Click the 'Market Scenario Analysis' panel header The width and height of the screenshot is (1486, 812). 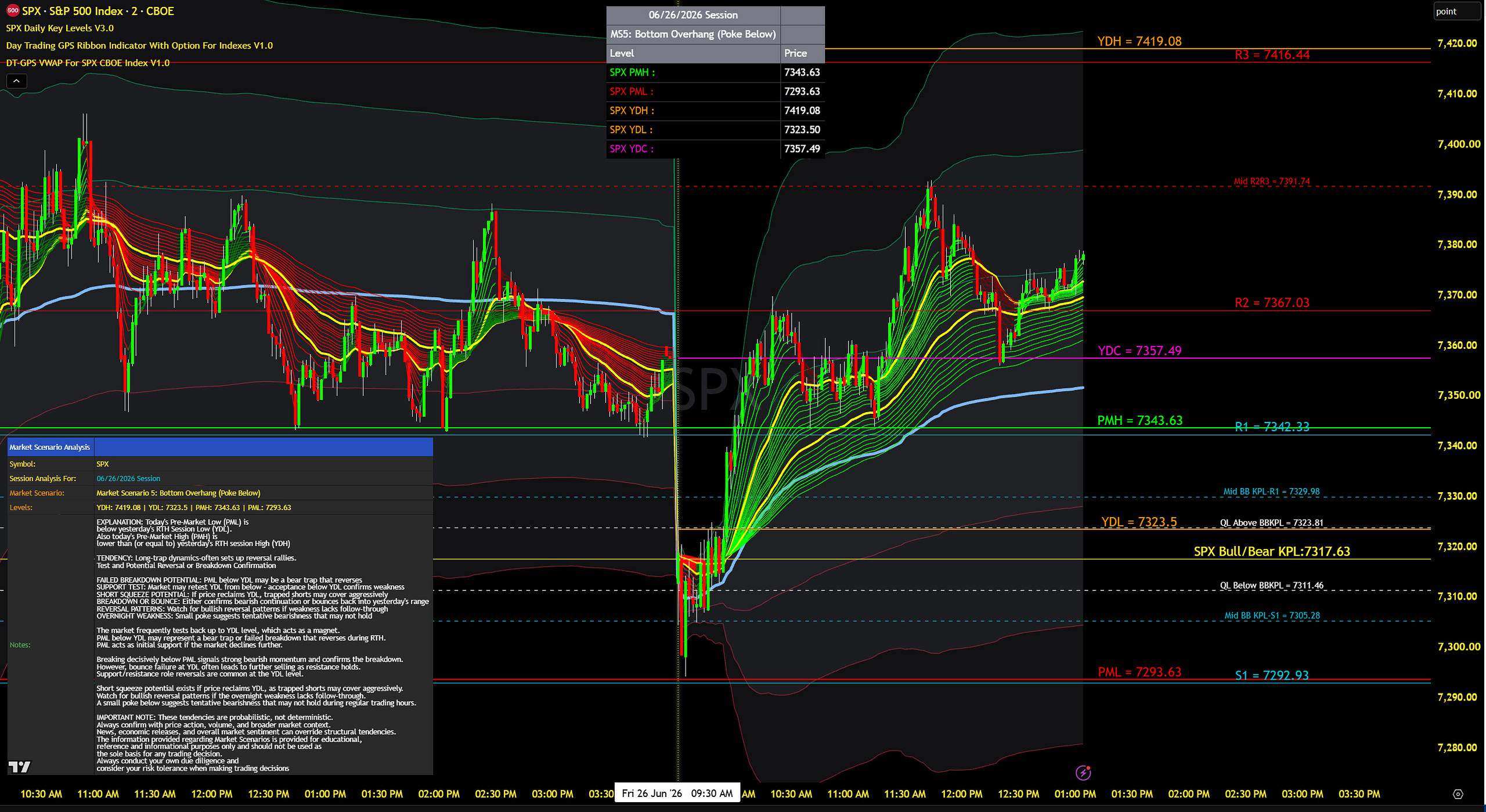coord(50,447)
